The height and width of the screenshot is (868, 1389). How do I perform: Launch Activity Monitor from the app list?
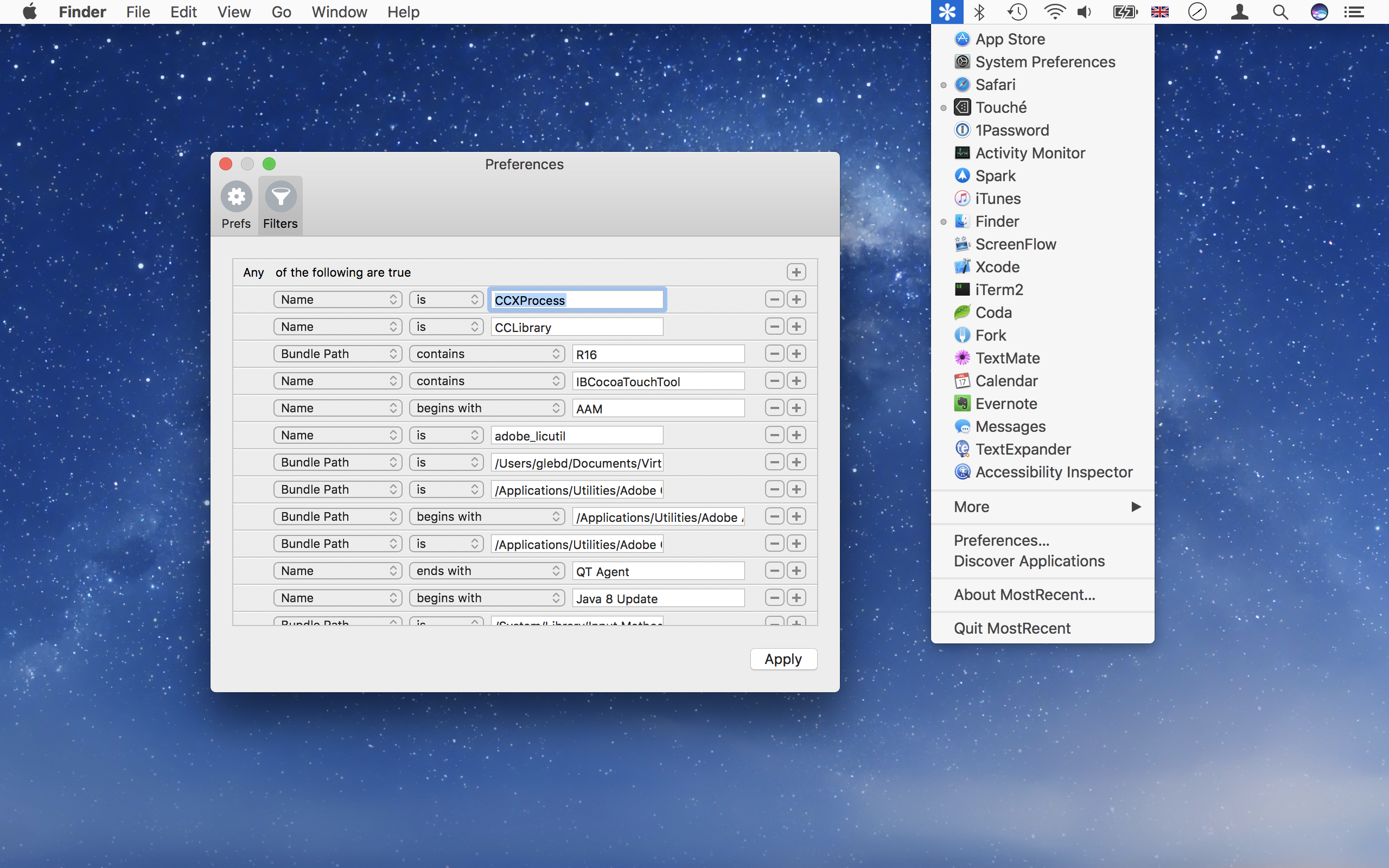point(1030,154)
